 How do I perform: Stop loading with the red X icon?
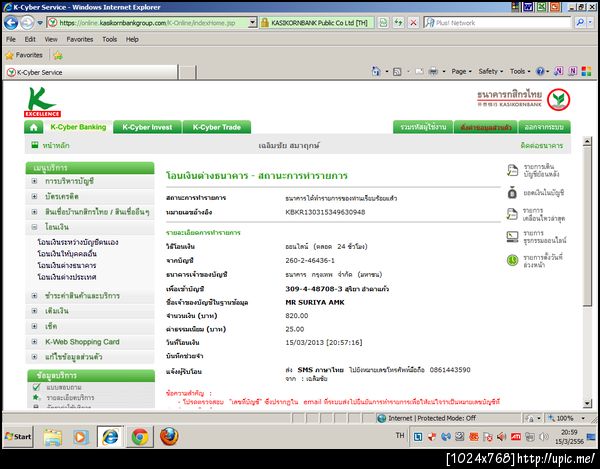click(413, 23)
